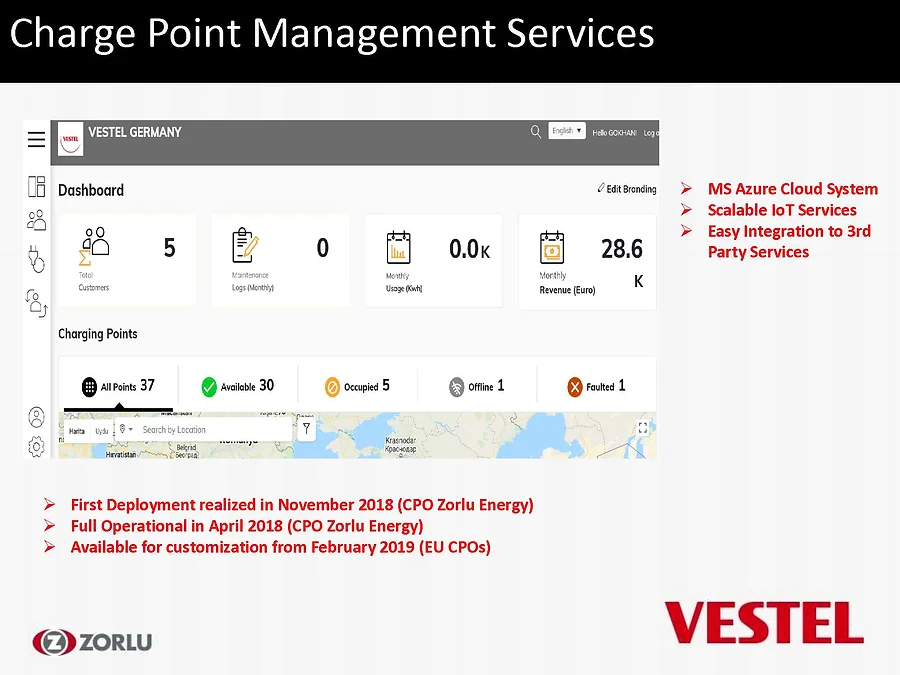The width and height of the screenshot is (900, 675).
Task: Click the Zorlu logo
Action: pos(92,642)
